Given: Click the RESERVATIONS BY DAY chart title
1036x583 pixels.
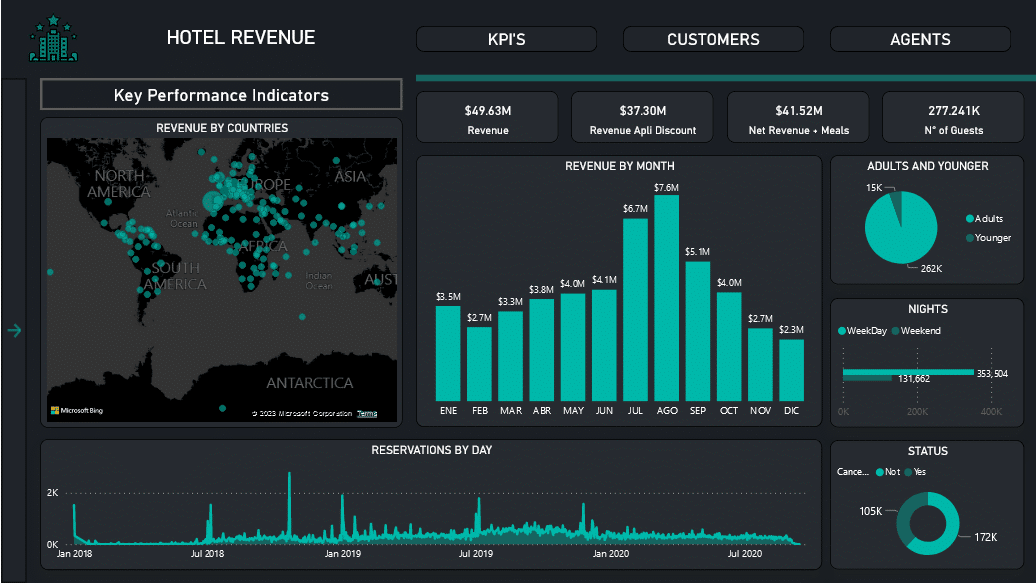Looking at the screenshot, I should click(431, 450).
